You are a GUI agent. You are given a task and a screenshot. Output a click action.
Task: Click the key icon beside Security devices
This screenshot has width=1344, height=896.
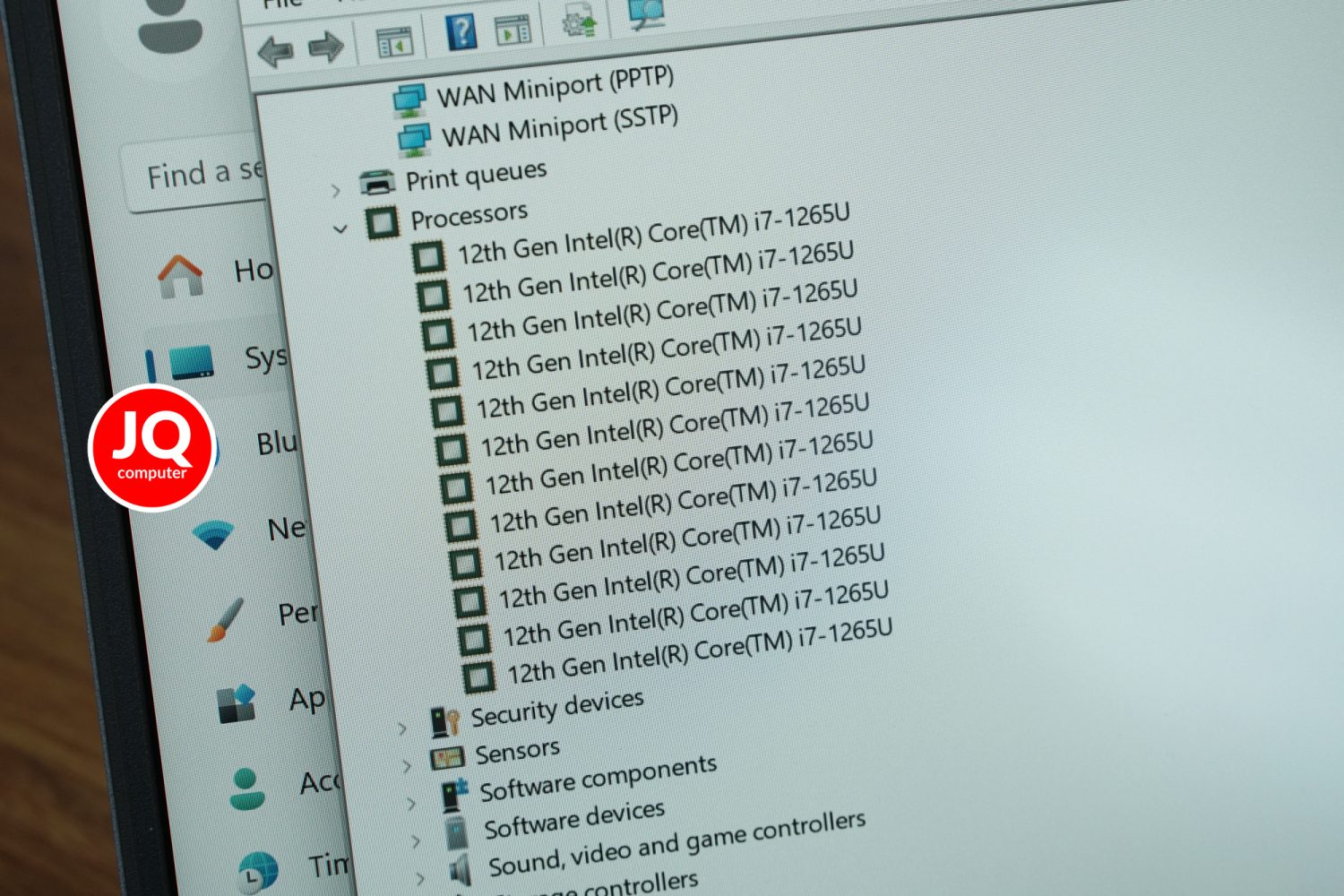[445, 722]
